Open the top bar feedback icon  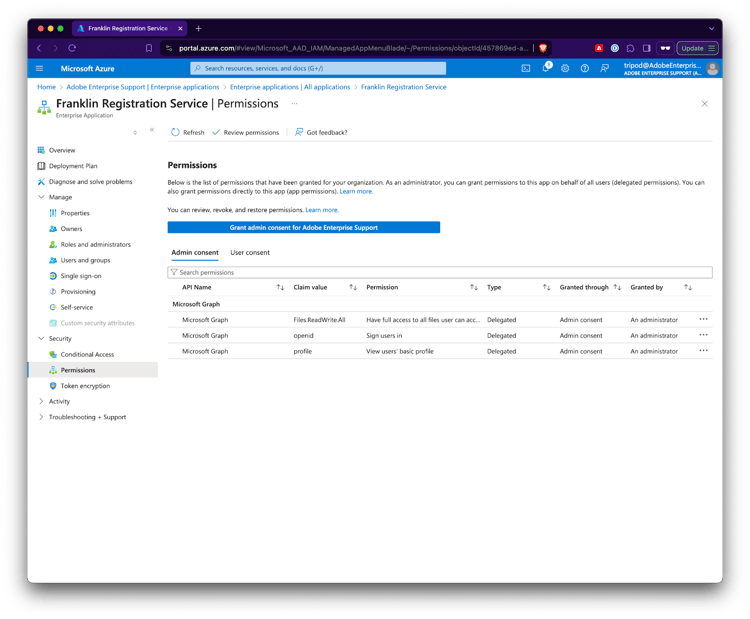pos(604,68)
